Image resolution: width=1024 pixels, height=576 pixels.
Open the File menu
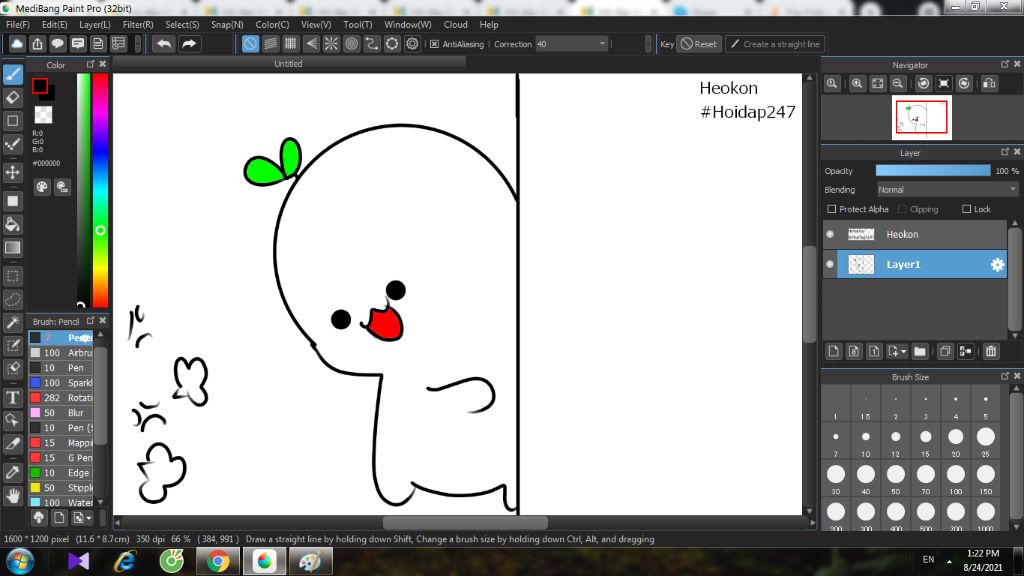[x=18, y=24]
